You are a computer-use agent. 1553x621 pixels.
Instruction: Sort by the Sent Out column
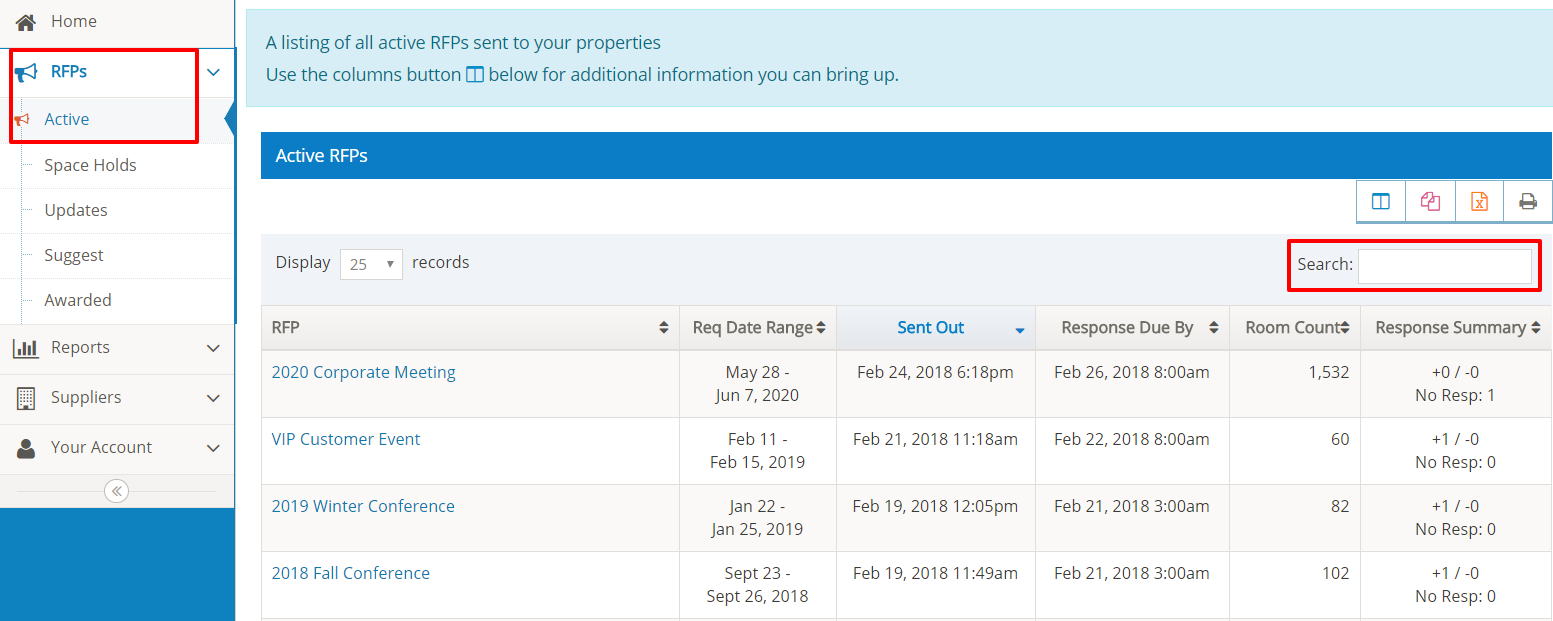click(931, 327)
